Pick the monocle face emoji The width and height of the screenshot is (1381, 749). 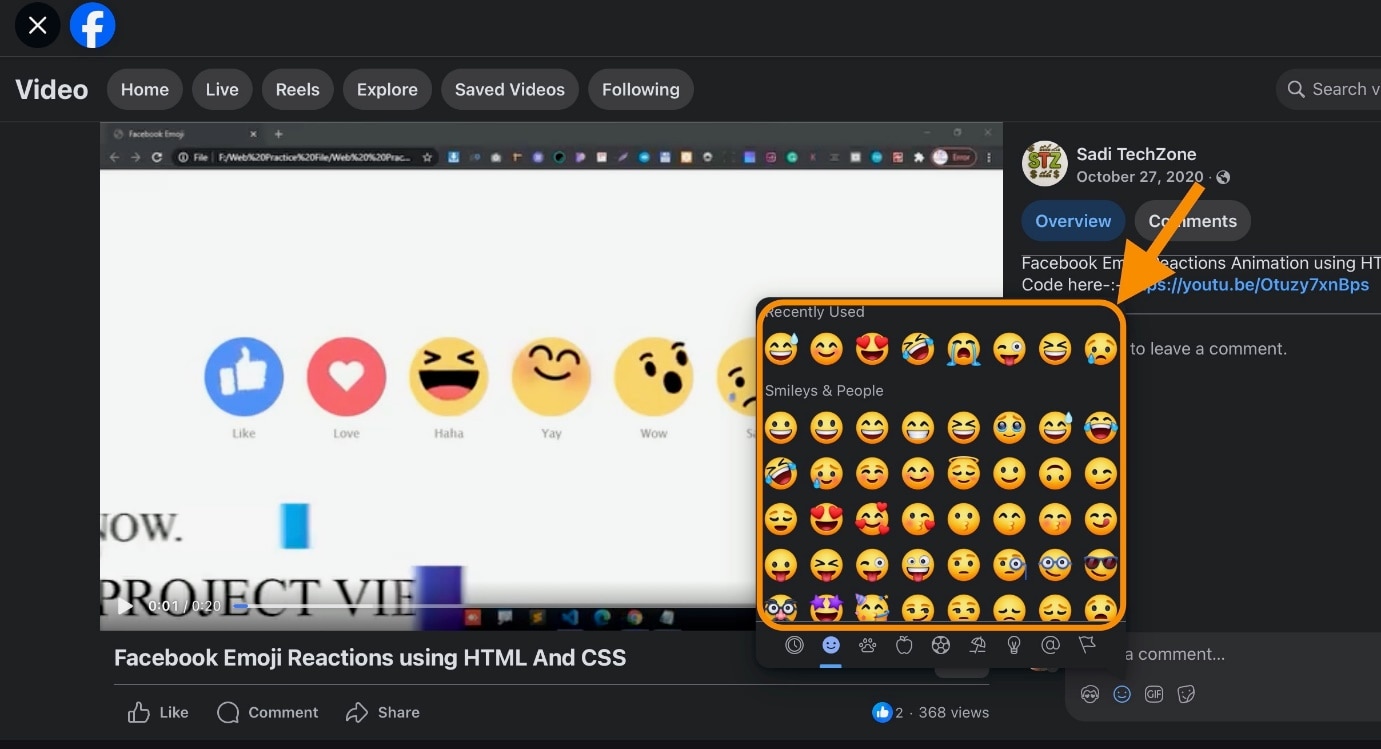pyautogui.click(x=1009, y=565)
